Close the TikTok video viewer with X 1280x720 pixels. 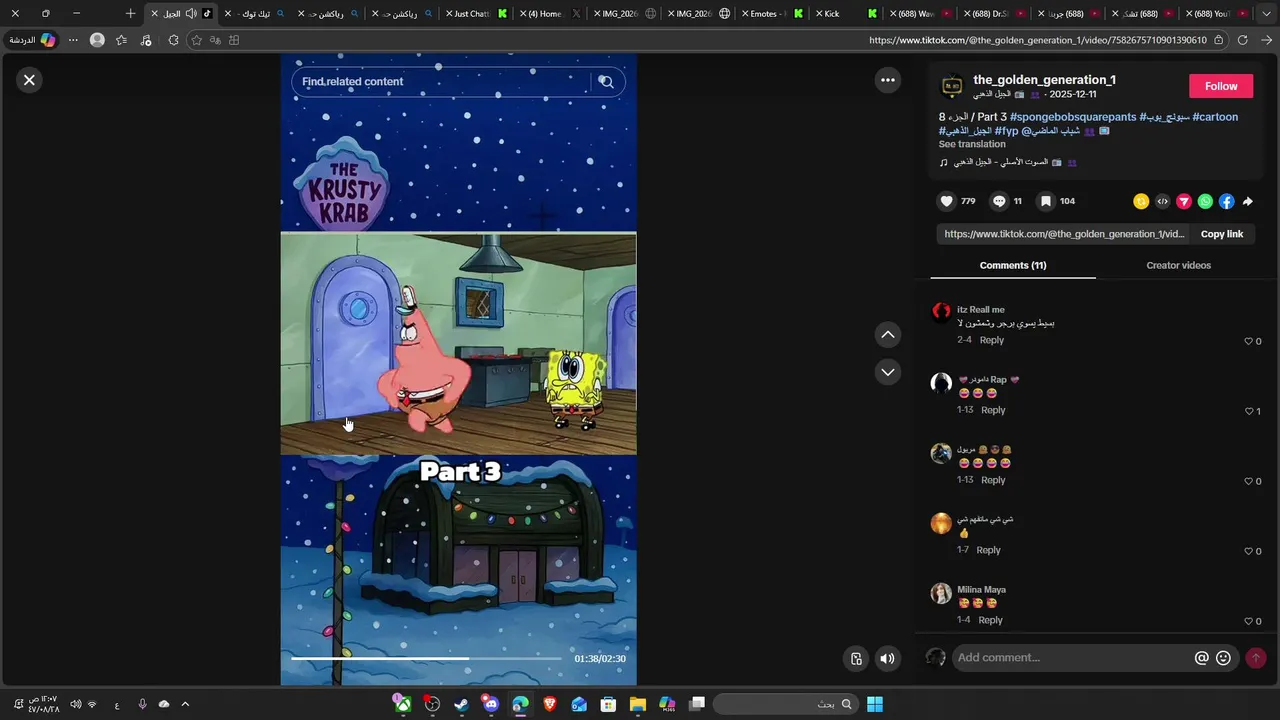pos(29,80)
